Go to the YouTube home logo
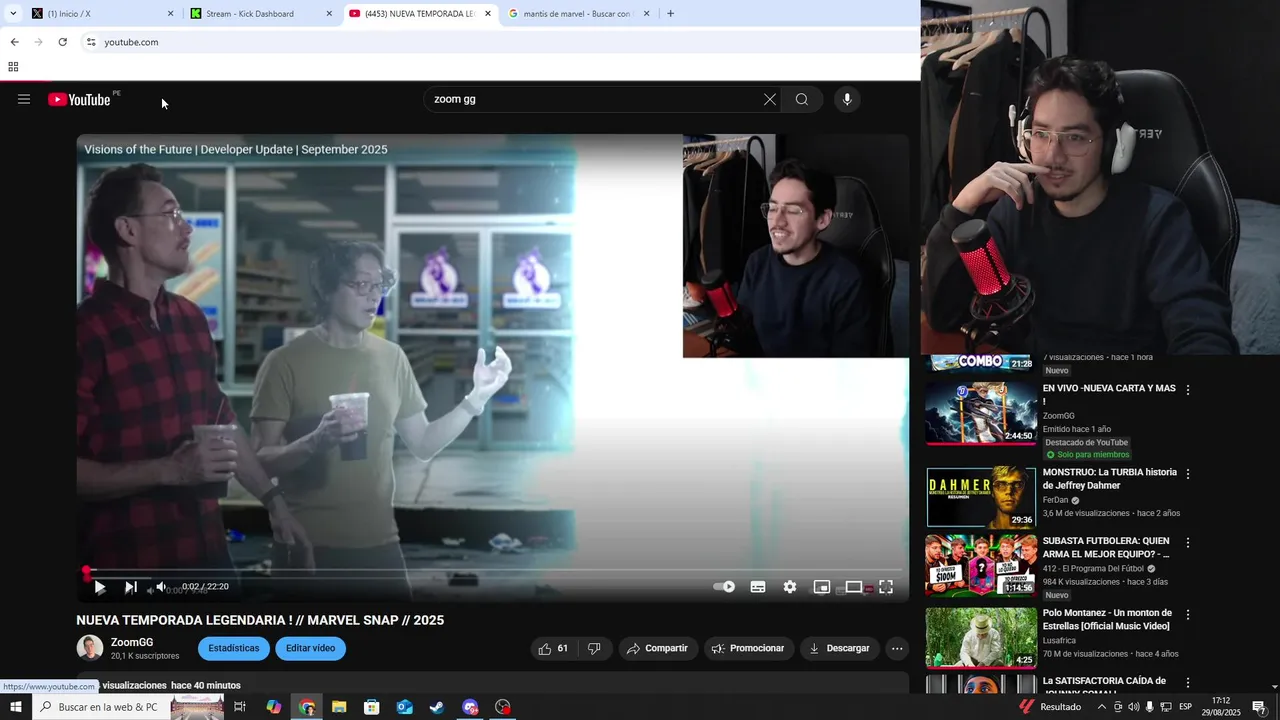The height and width of the screenshot is (720, 1280). tap(79, 99)
